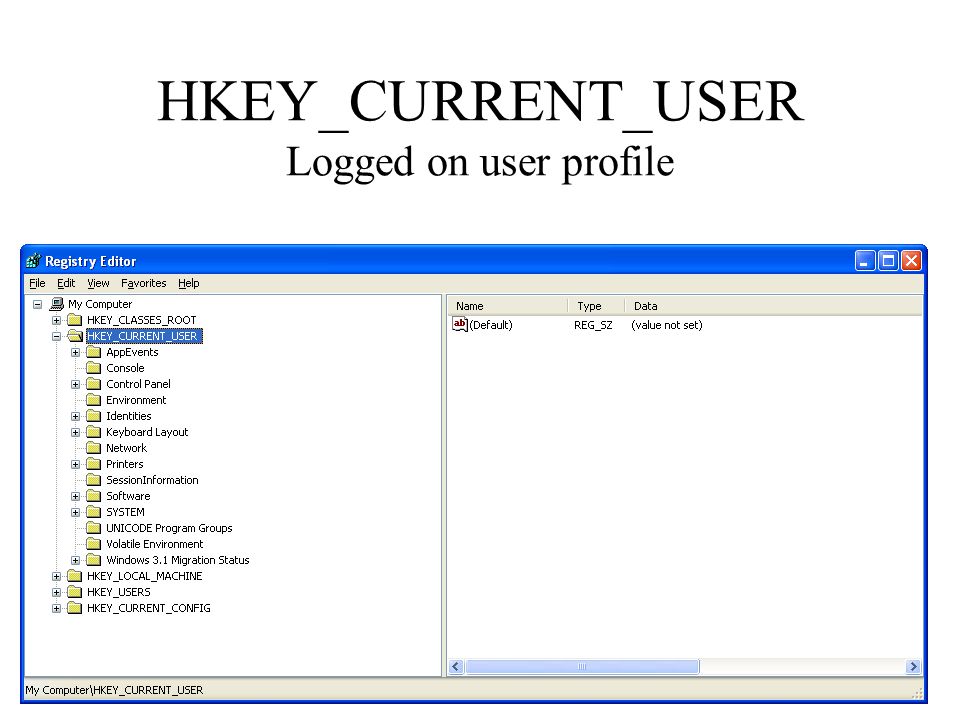Click the Keyboard Layout folder icon
Image resolution: width=960 pixels, height=720 pixels.
94,432
